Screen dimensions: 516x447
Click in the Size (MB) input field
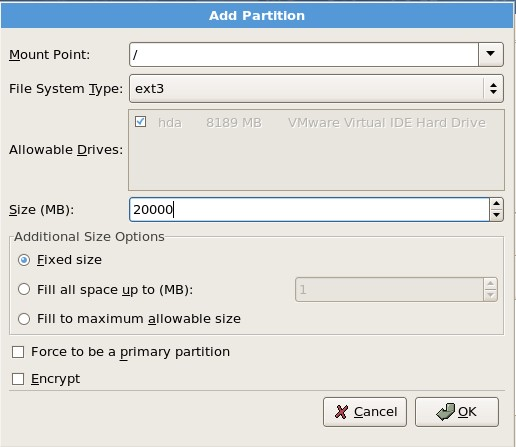309,210
